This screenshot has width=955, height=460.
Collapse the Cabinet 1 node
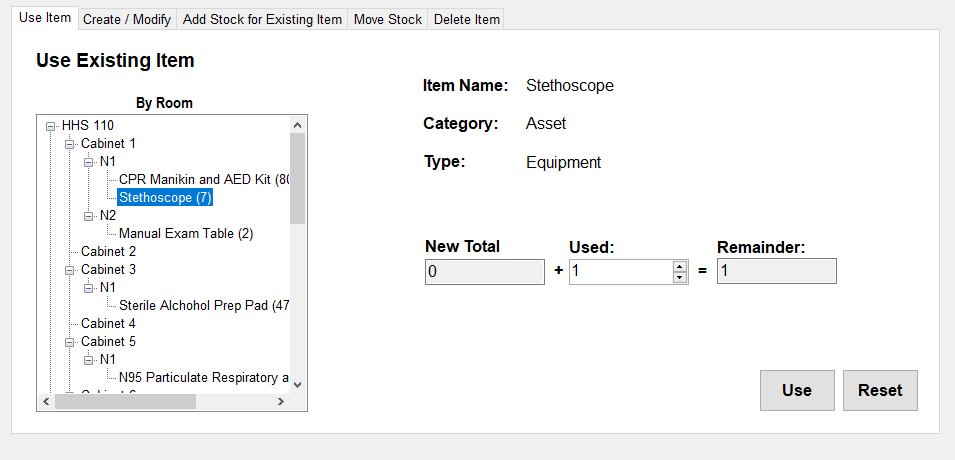point(69,144)
